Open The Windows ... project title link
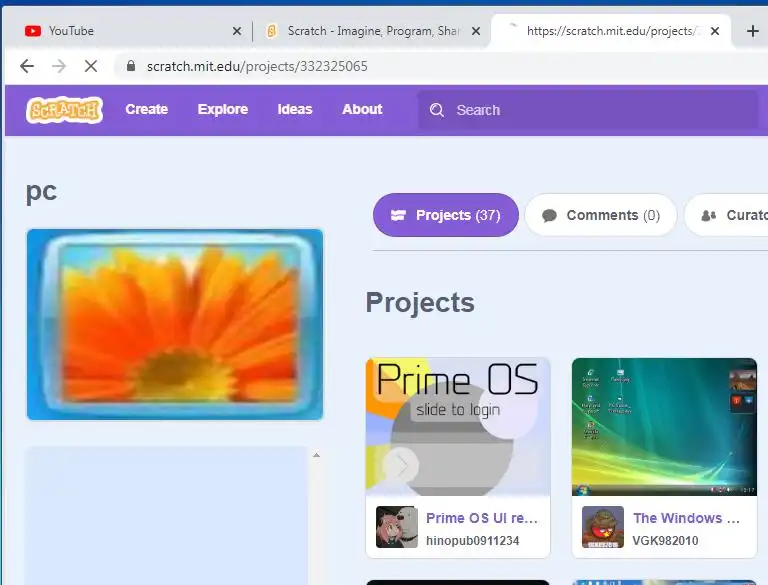The image size is (768, 585). coord(686,518)
